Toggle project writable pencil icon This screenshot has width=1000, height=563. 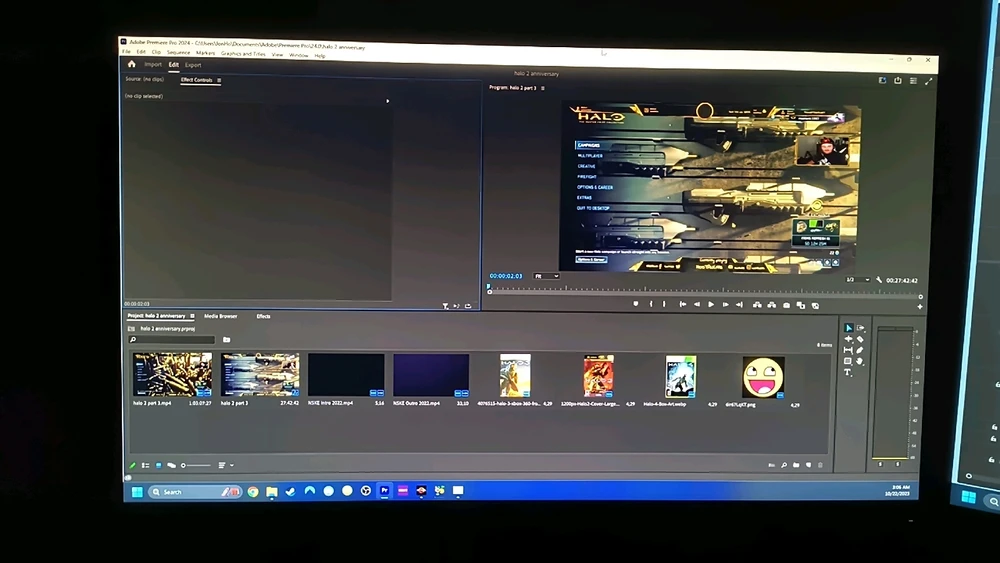(x=132, y=465)
